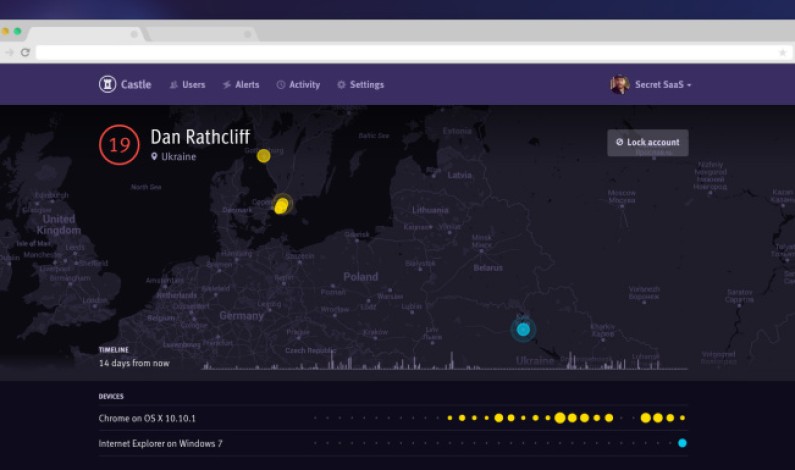Viewport: 795px width, 470px height.
Task: Open the Alerts page
Action: 241,85
